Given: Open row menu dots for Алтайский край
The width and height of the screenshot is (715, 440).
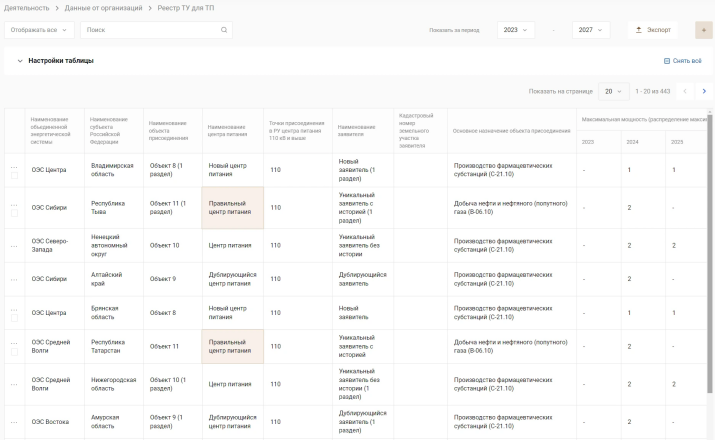Looking at the screenshot, I should 14,279.
